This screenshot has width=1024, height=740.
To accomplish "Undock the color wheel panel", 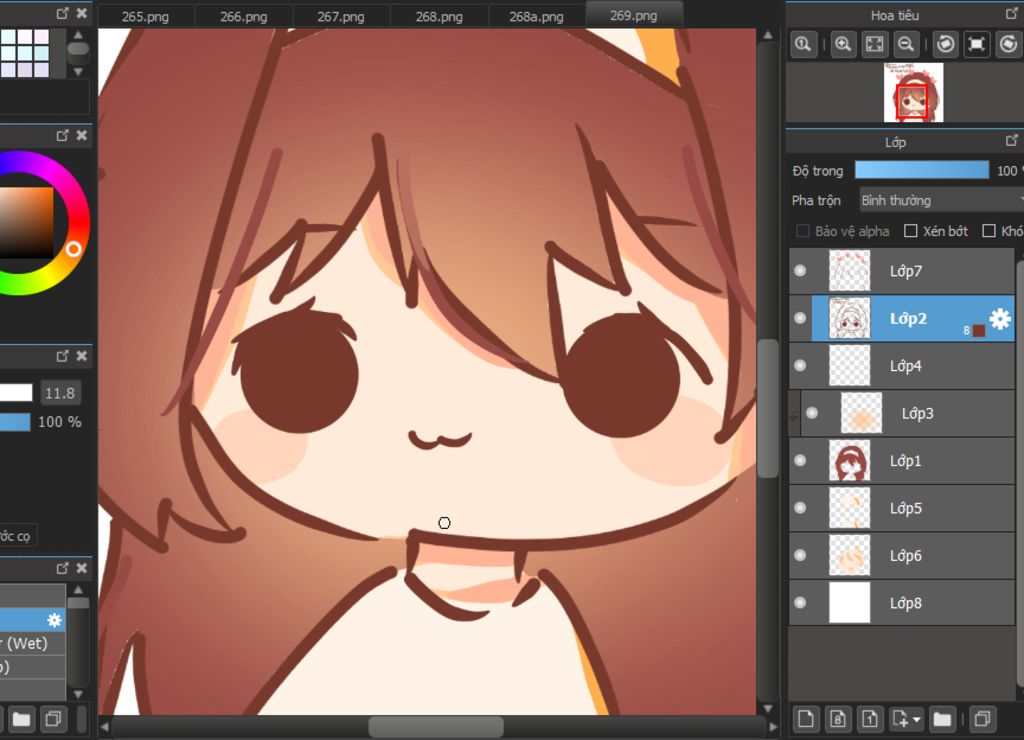I will pos(62,135).
